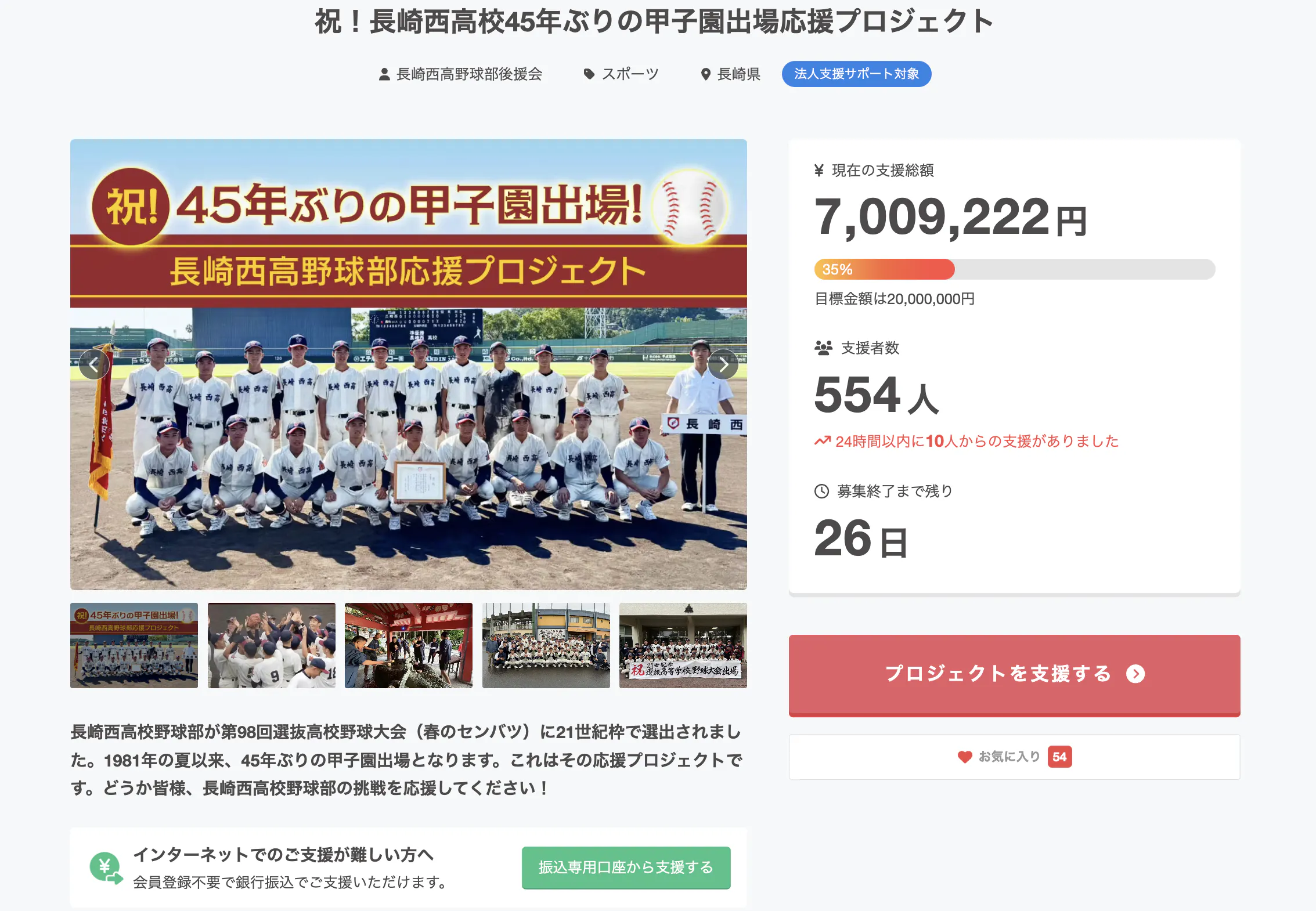Click the 35% funding progress bar

(1014, 269)
